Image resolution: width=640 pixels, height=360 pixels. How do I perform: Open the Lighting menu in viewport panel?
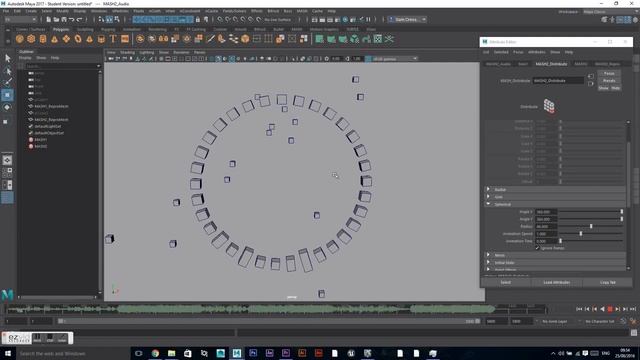(x=147, y=52)
